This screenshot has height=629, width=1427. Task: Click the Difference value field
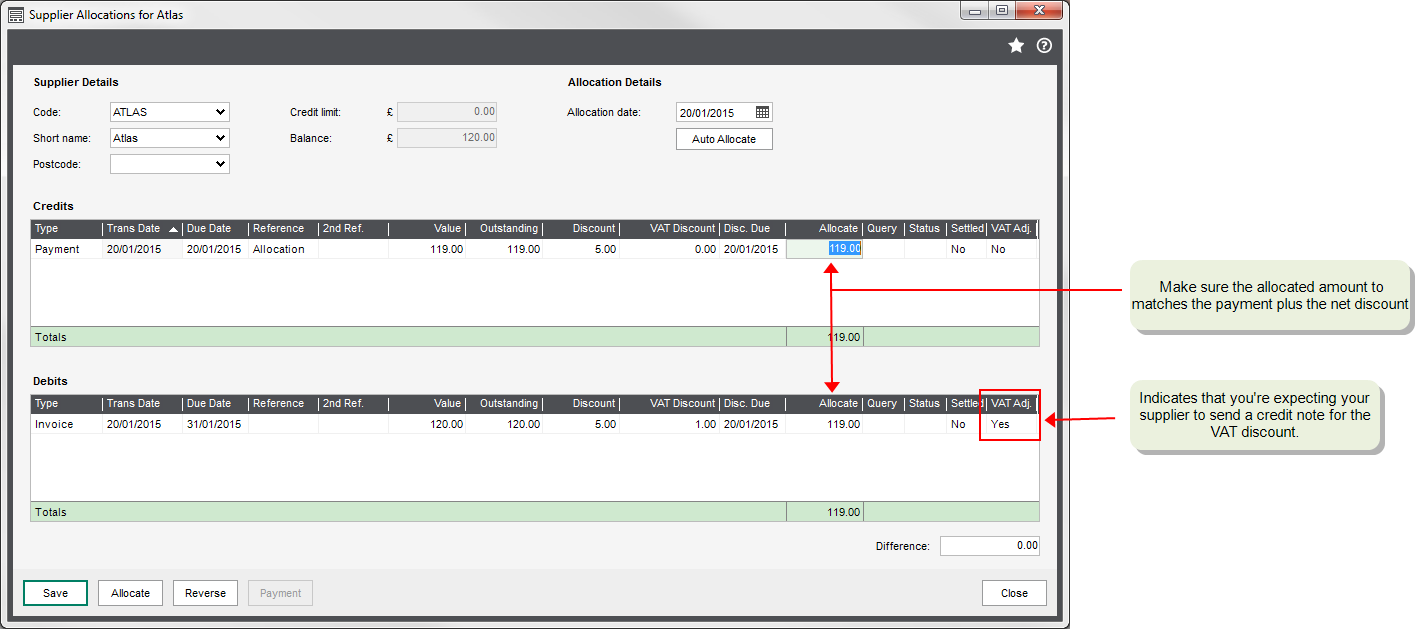pos(989,546)
